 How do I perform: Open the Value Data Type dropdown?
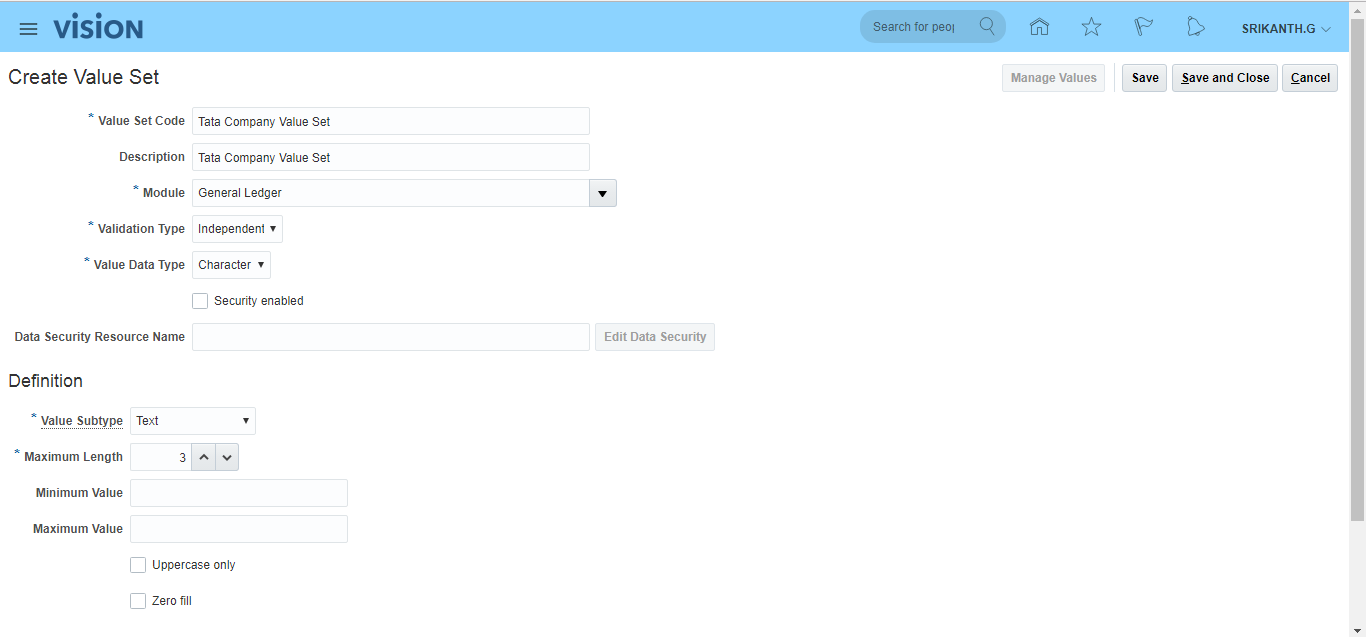point(231,265)
